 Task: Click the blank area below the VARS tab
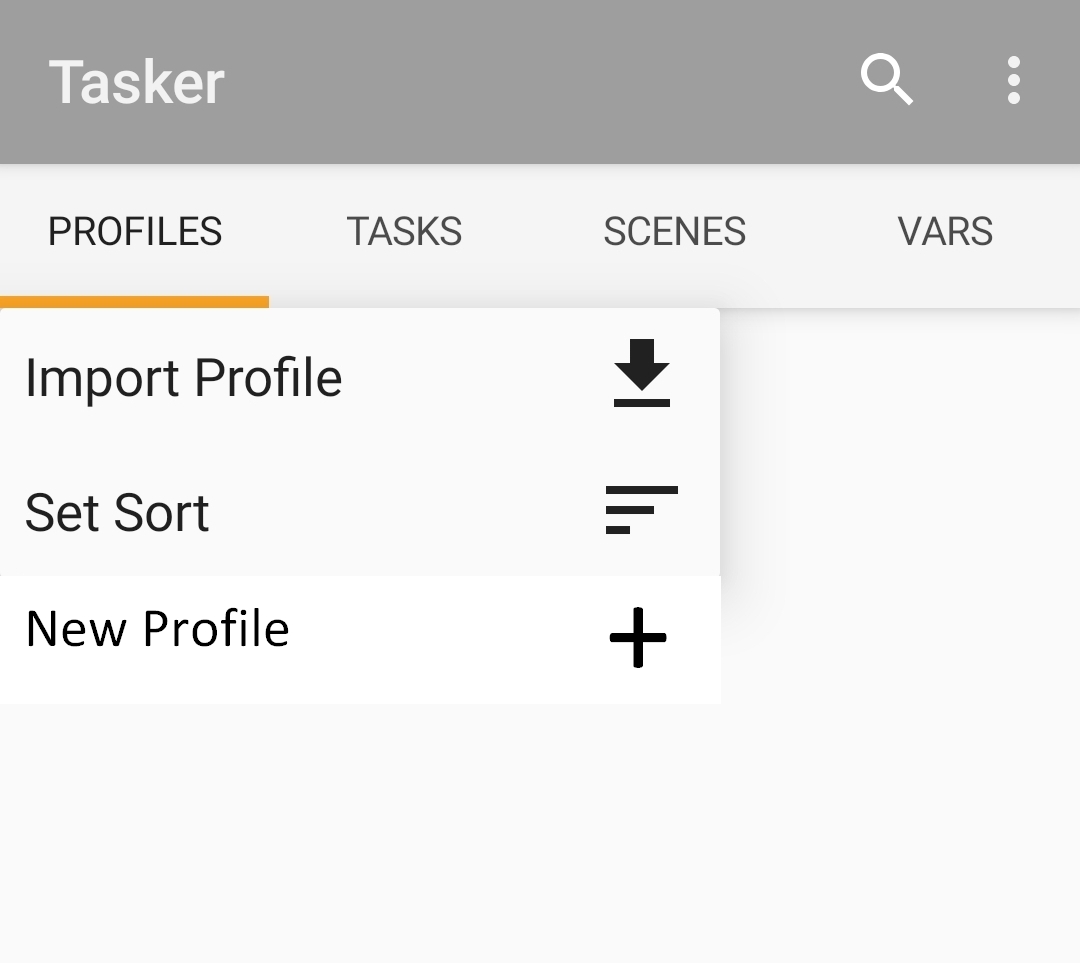[945, 400]
